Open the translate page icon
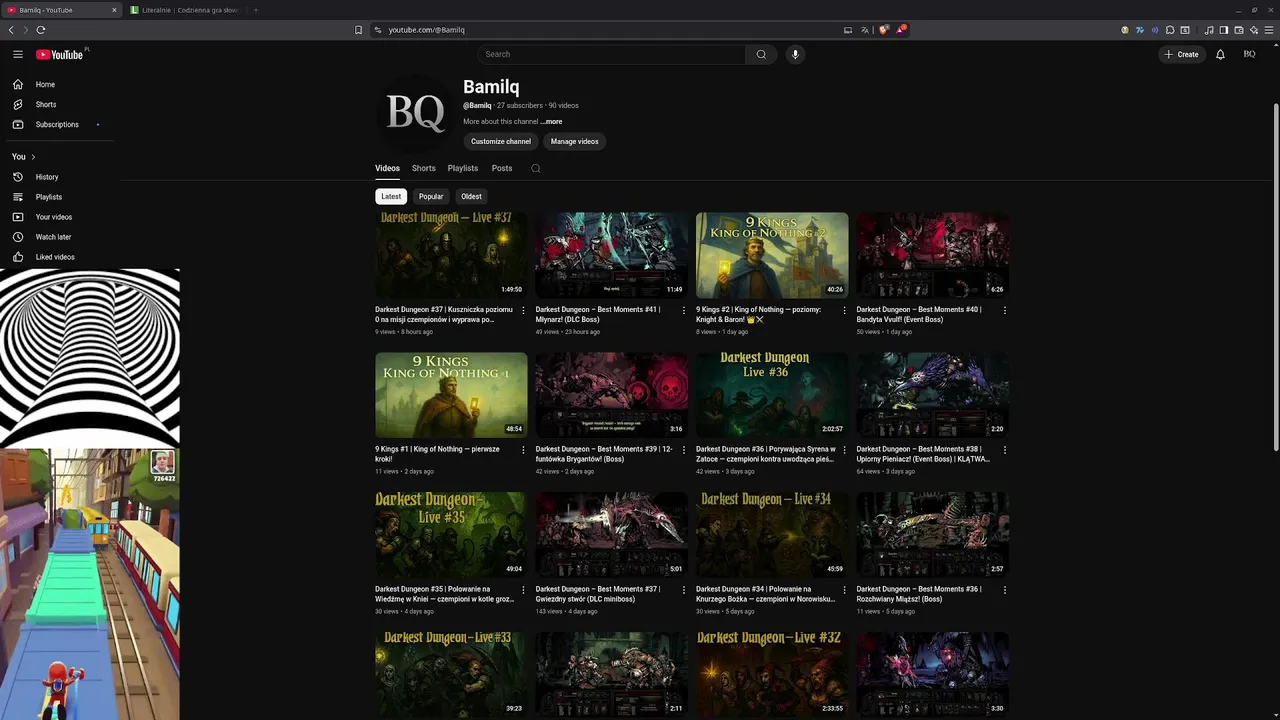This screenshot has width=1280, height=720. tap(864, 30)
